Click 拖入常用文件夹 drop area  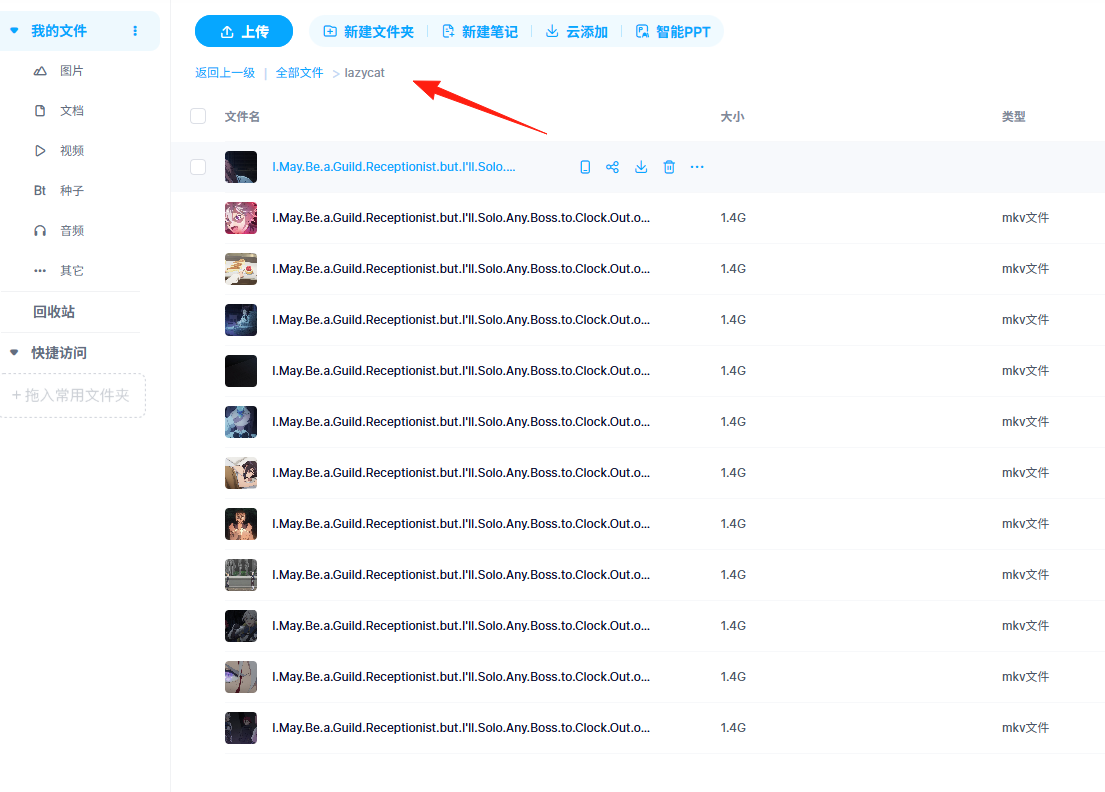[72, 395]
